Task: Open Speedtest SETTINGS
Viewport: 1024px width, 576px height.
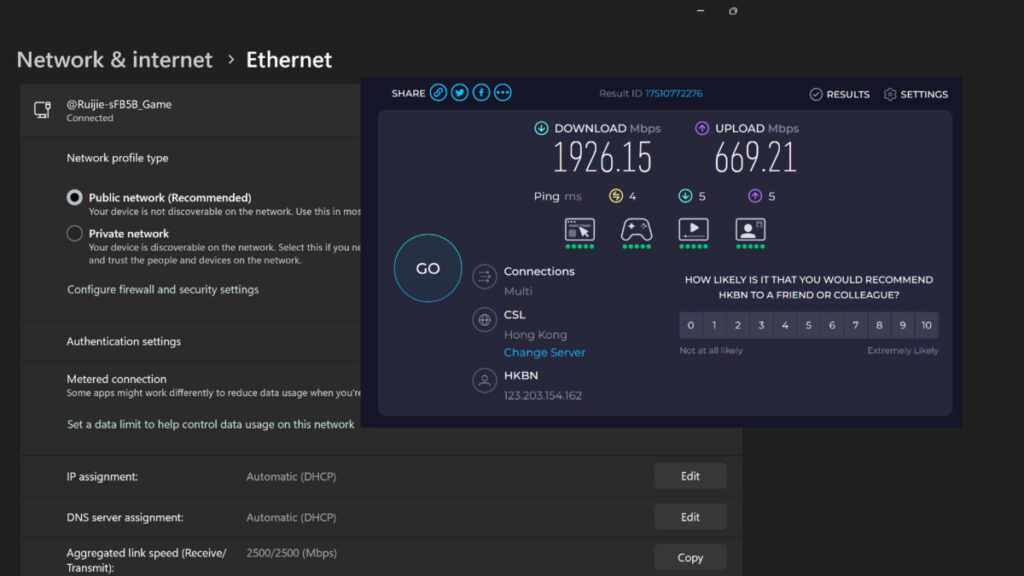Action: (x=916, y=94)
